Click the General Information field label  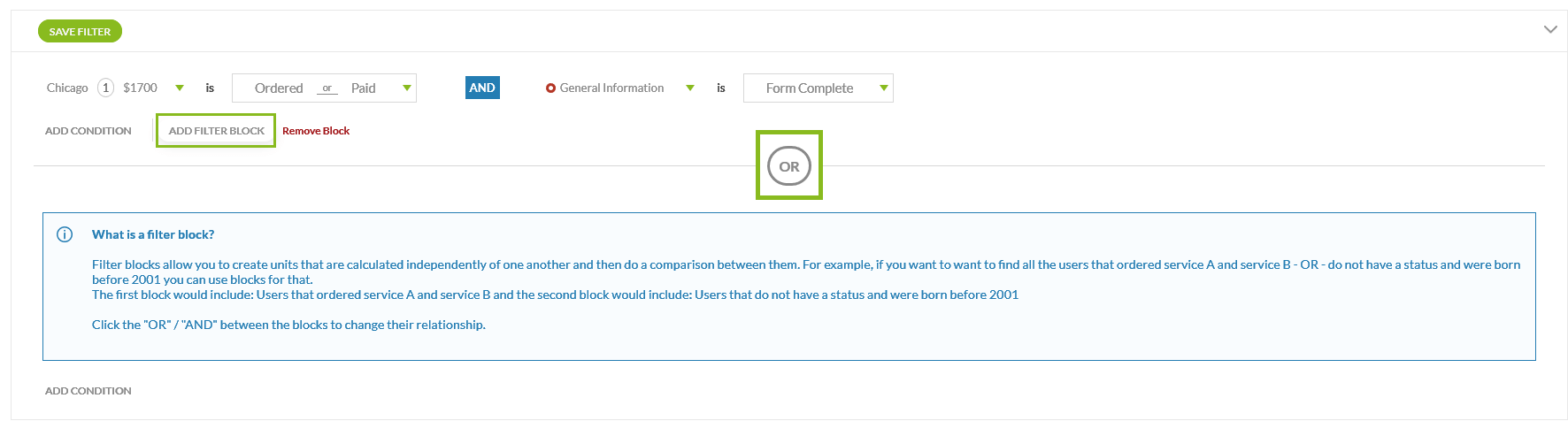click(612, 88)
